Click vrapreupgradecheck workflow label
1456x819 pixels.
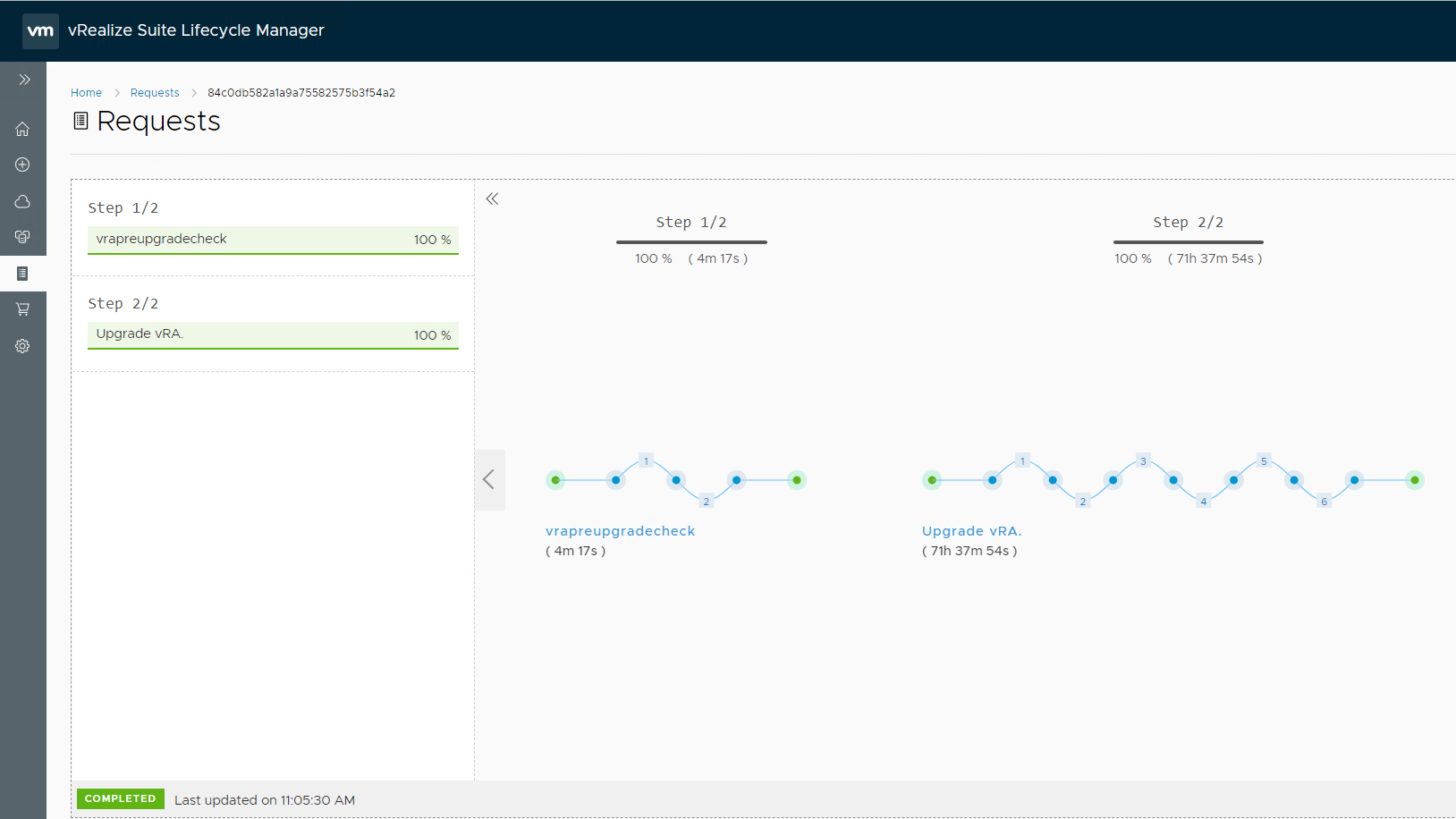tap(620, 531)
